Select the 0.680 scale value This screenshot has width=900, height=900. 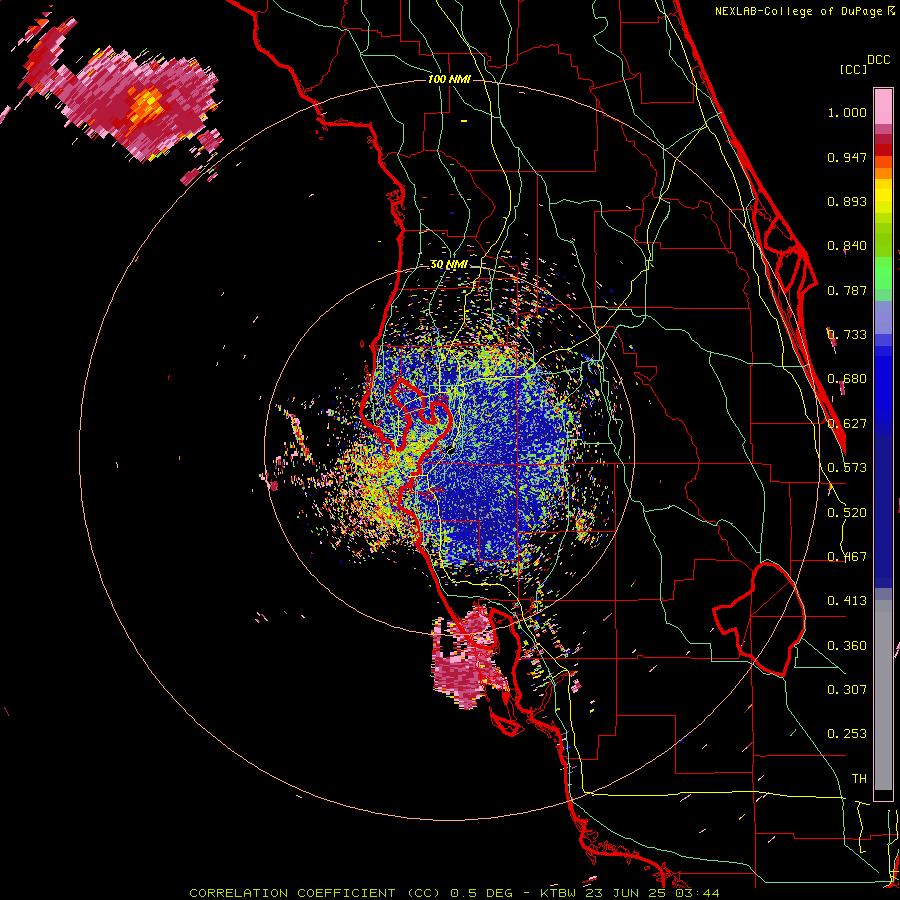[847, 379]
